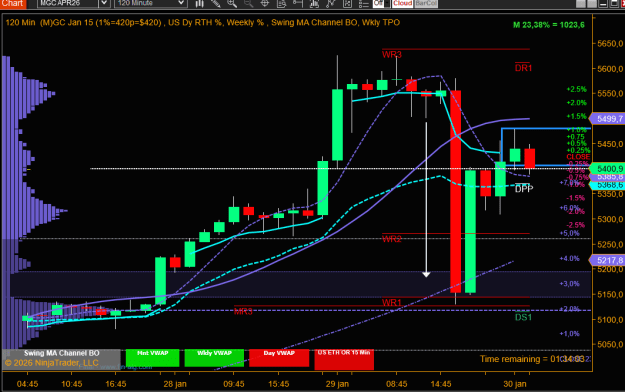
Task: Open the strategies toolbar icon
Action: 330,4
